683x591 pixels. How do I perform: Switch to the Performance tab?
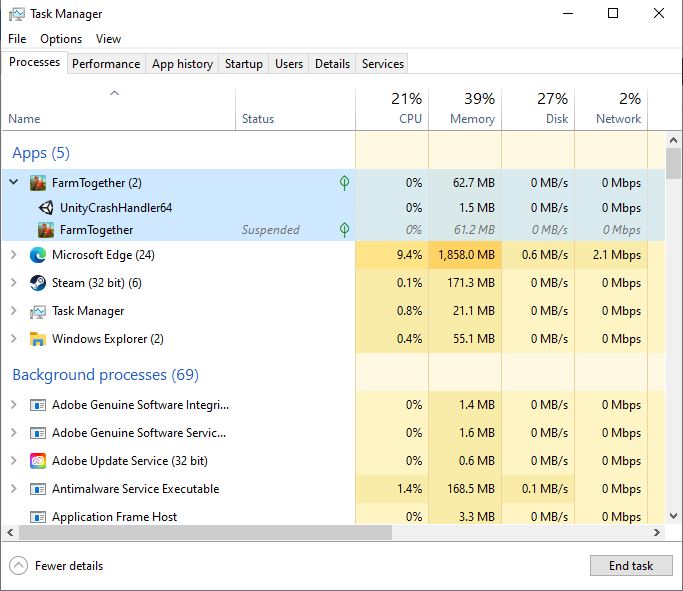pos(106,64)
